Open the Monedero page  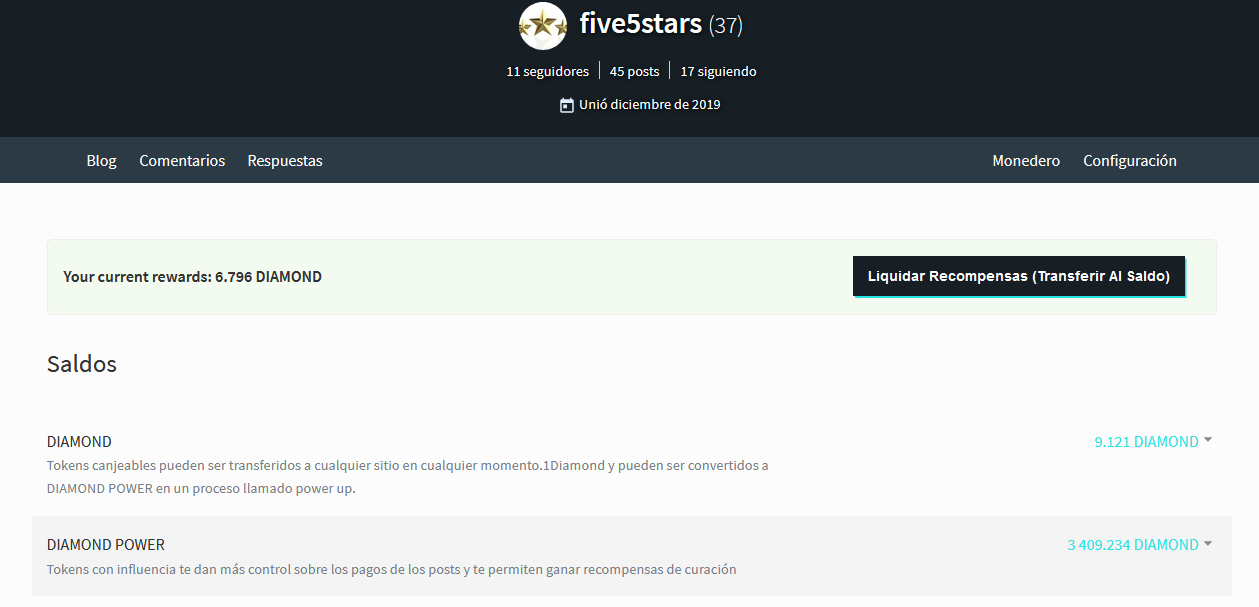pos(1026,160)
